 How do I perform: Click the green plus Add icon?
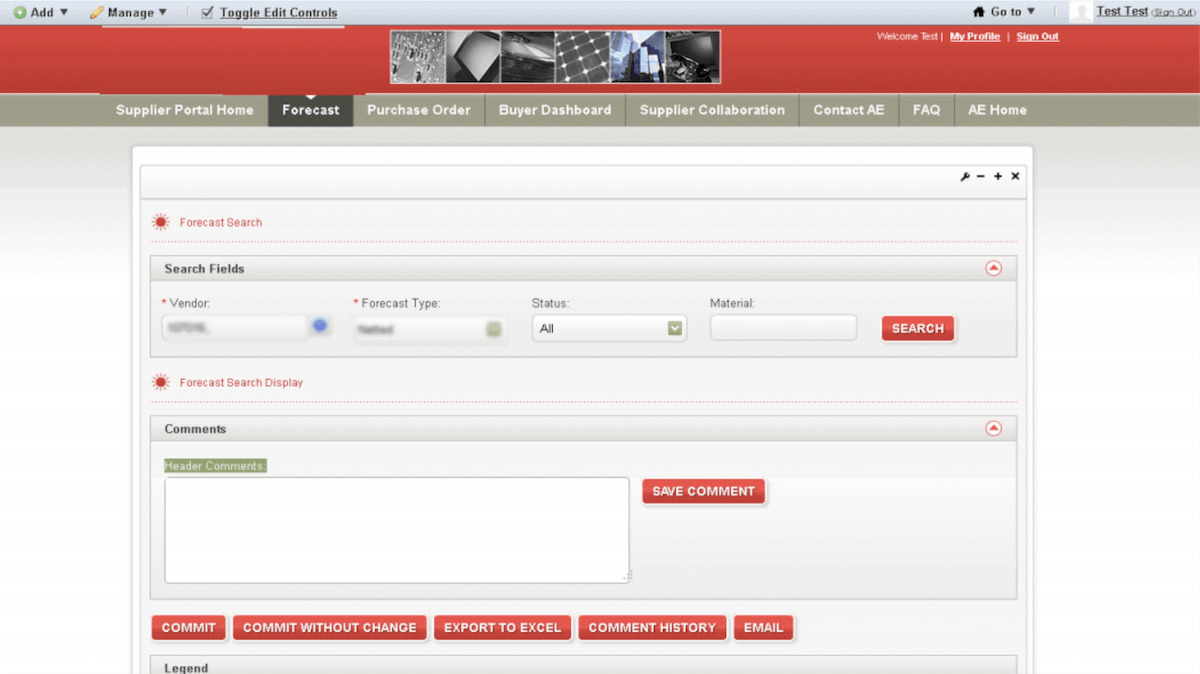[x=19, y=13]
